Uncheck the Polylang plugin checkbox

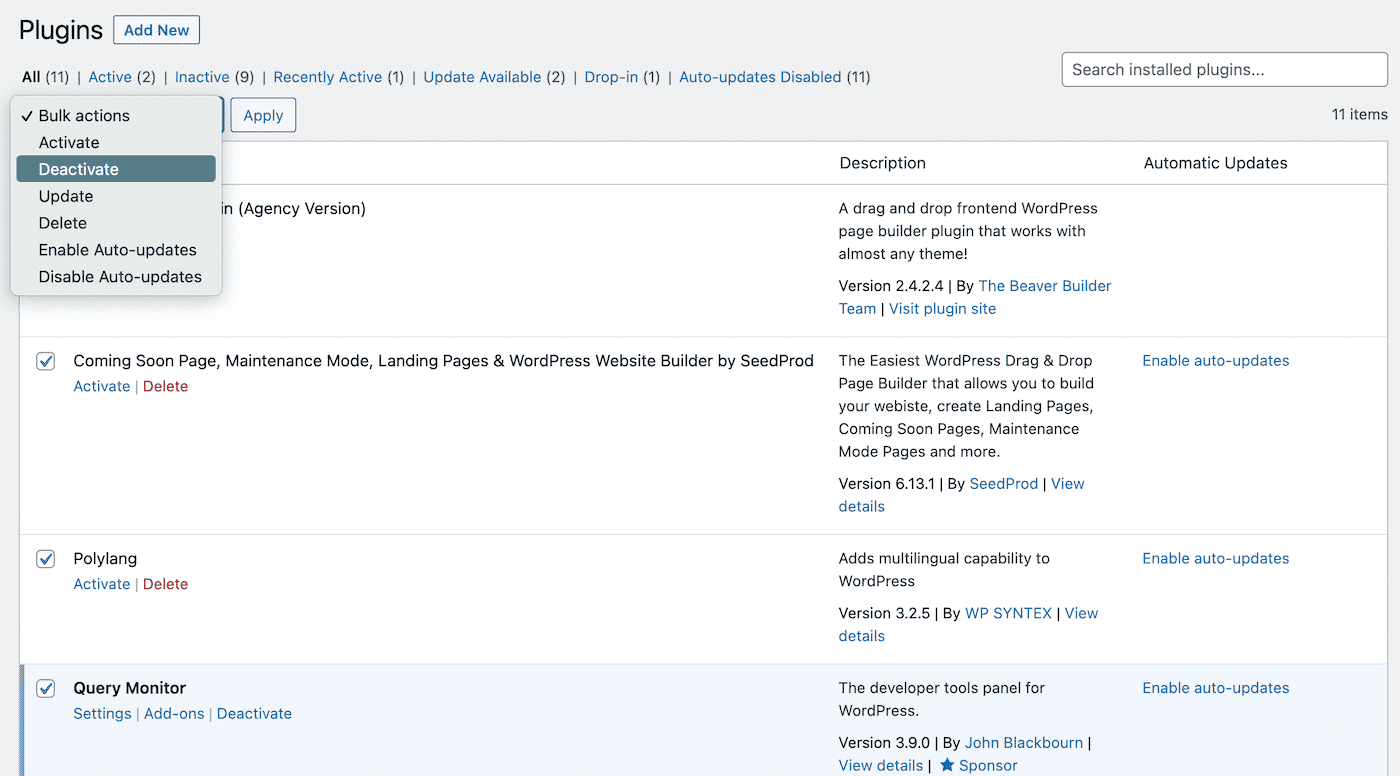click(x=45, y=559)
